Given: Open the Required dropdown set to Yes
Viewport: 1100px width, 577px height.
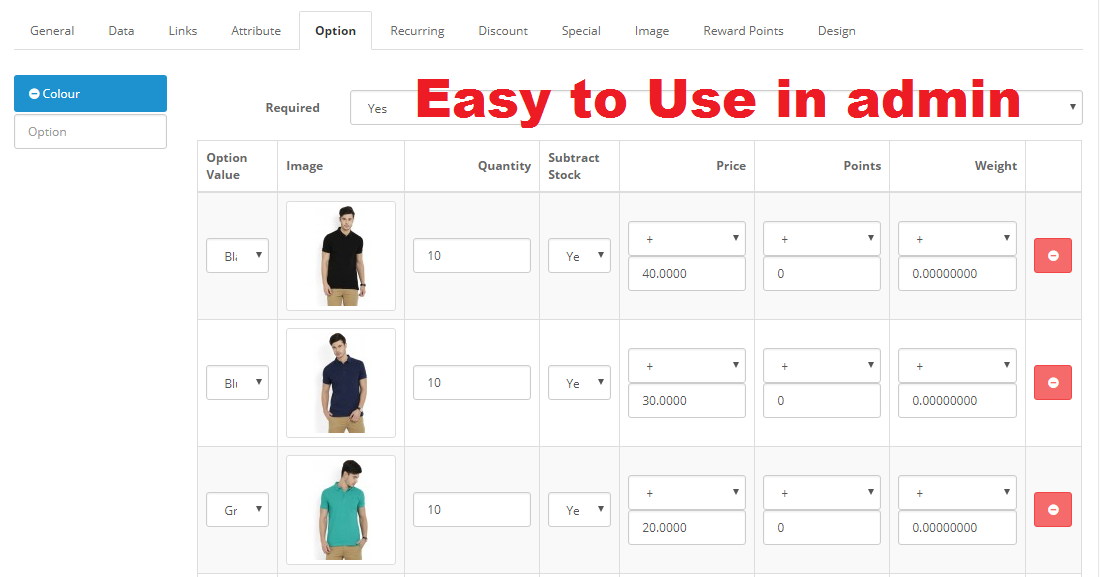Looking at the screenshot, I should tap(716, 108).
